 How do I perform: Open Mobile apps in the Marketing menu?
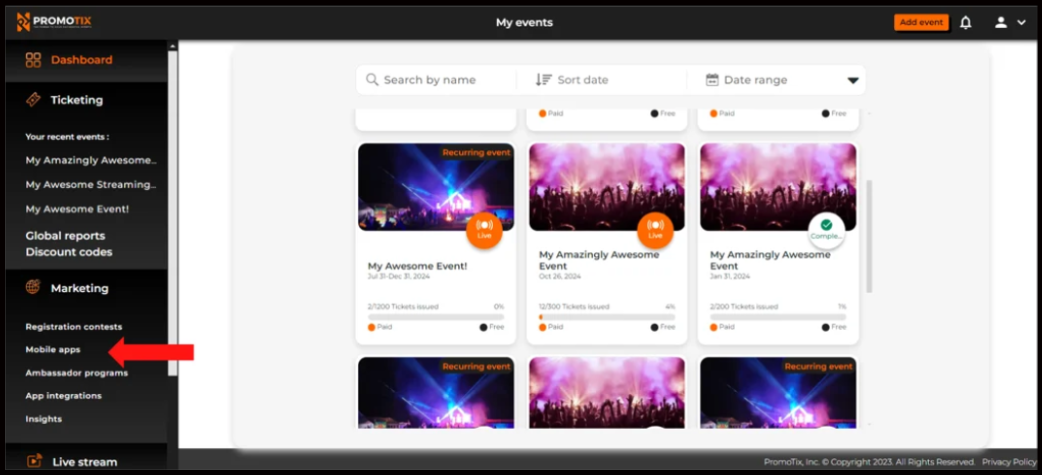pos(53,350)
